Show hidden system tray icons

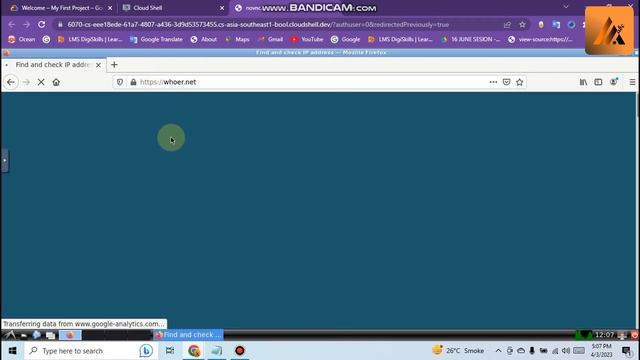pos(498,351)
